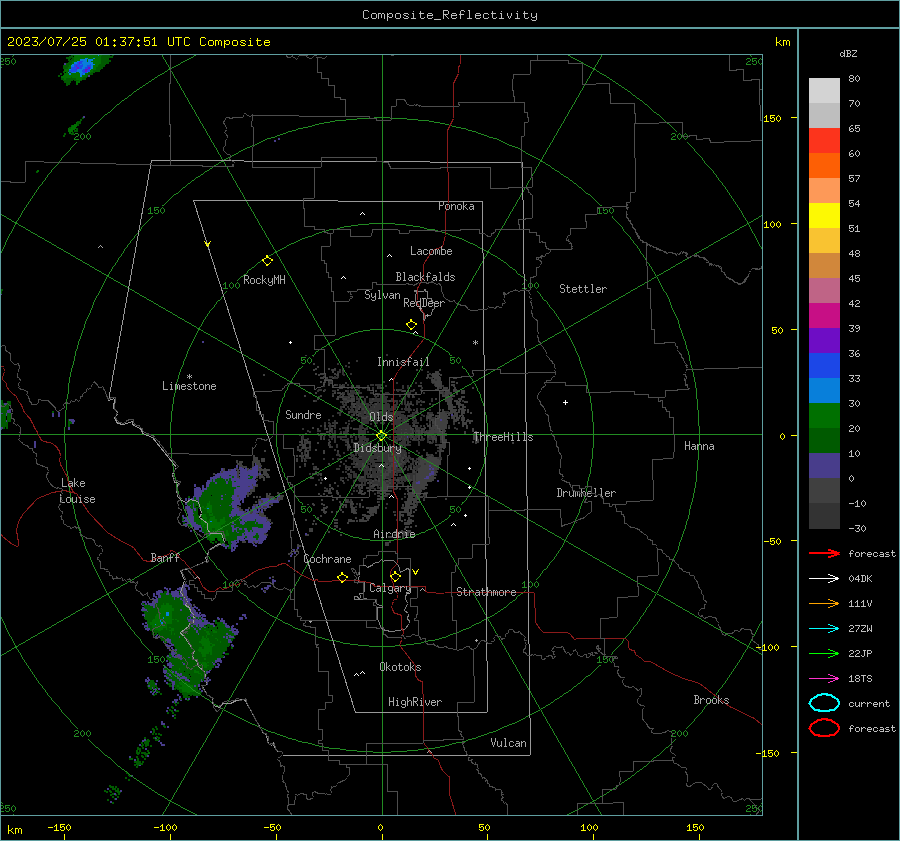Viewport: 900px width, 841px height.
Task: Click the Olds town label
Action: [x=381, y=417]
